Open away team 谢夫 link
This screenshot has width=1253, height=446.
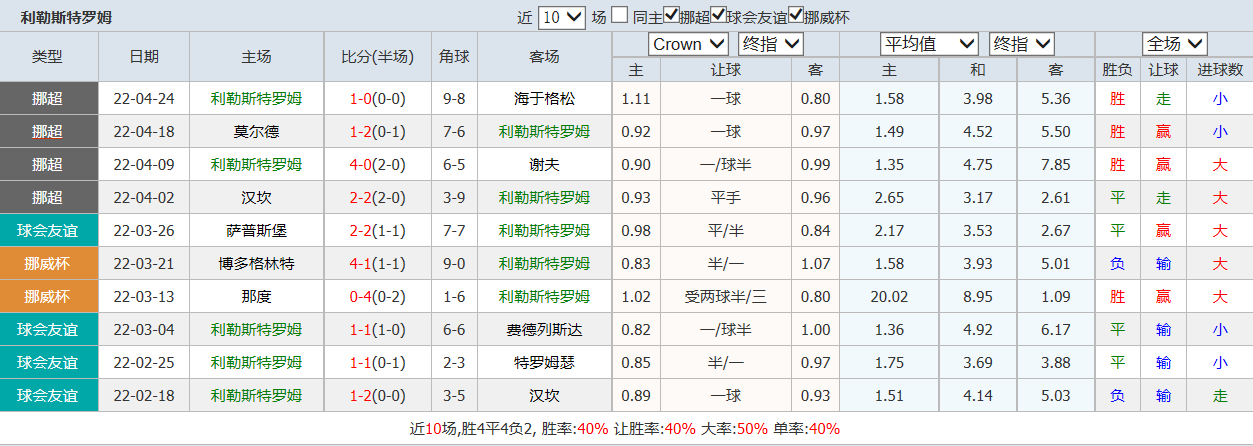[544, 164]
